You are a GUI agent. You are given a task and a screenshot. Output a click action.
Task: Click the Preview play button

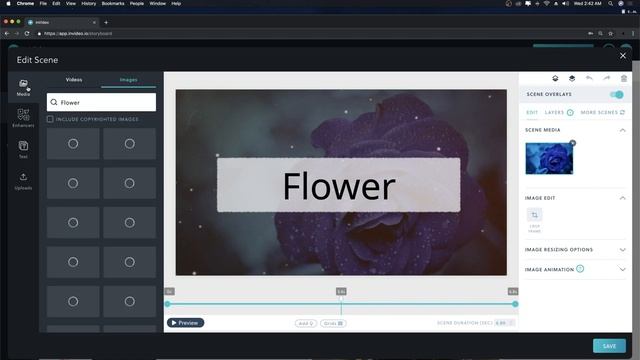point(185,323)
